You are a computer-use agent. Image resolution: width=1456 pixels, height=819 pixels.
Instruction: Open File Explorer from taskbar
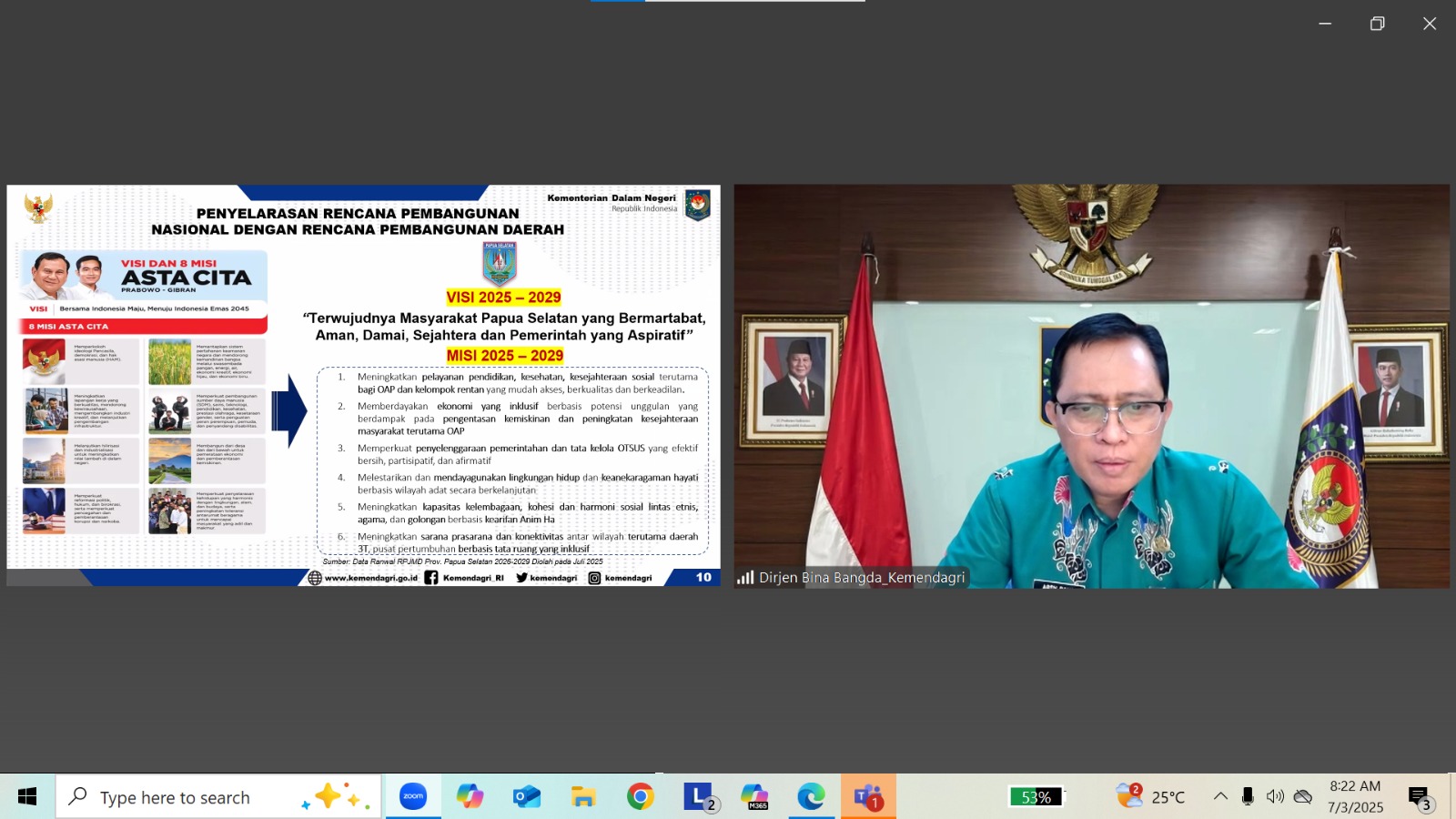click(x=583, y=796)
